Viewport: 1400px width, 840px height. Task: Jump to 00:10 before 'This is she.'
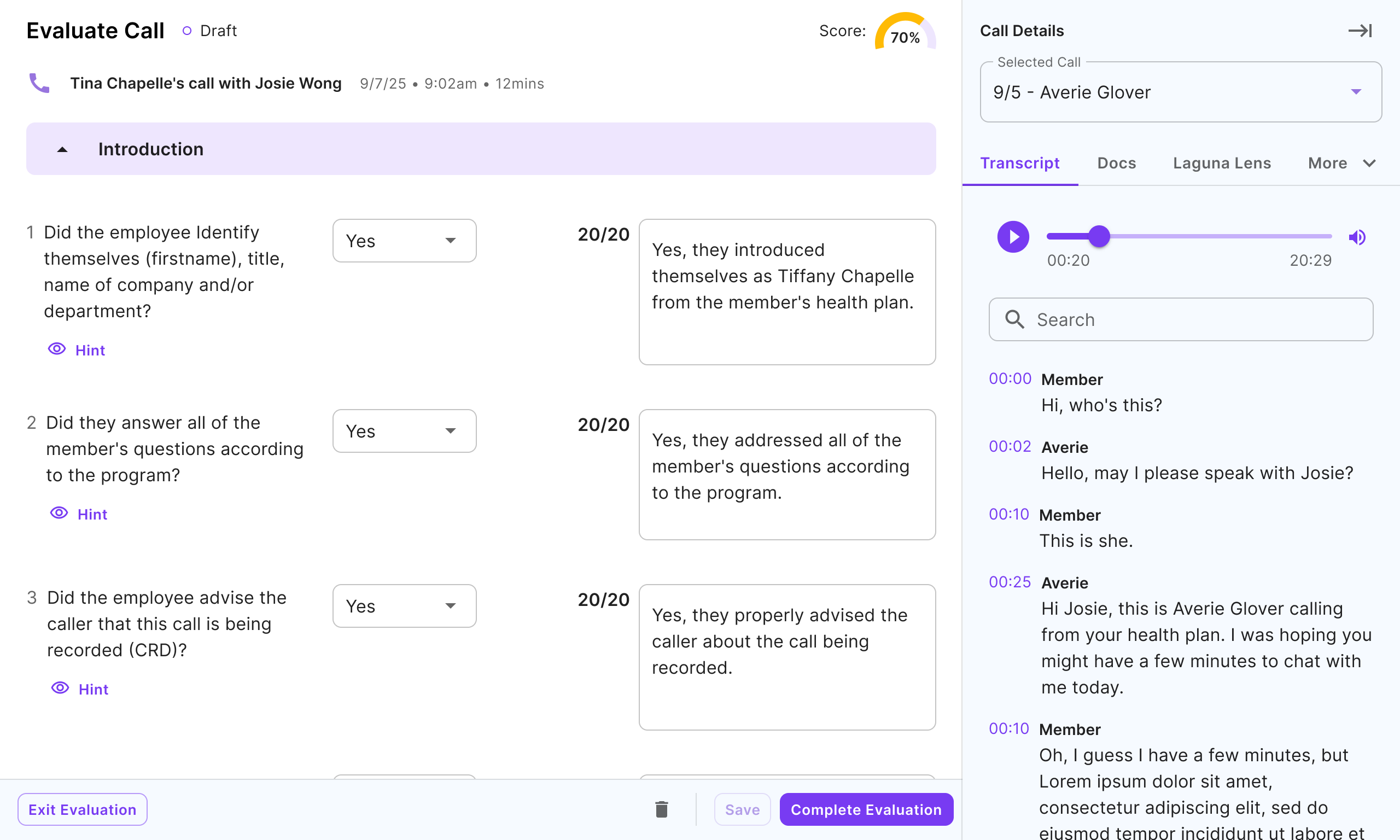coord(1008,514)
